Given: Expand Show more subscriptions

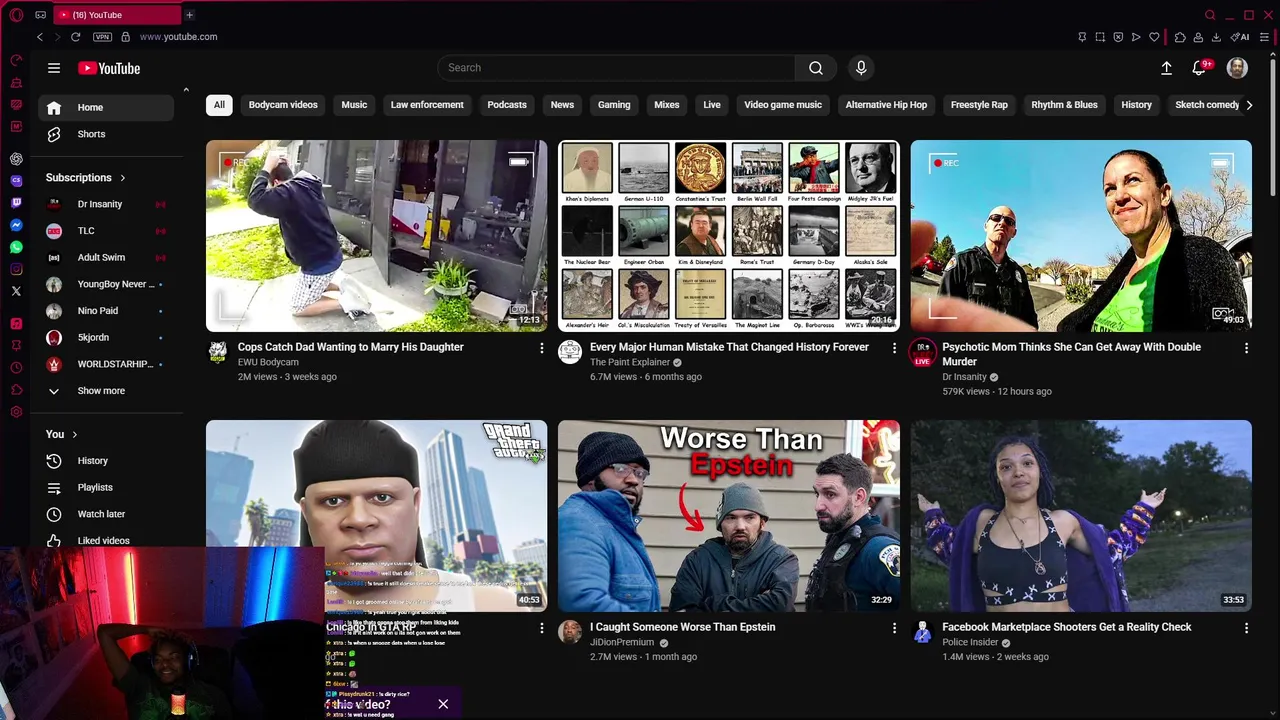Looking at the screenshot, I should click(101, 391).
